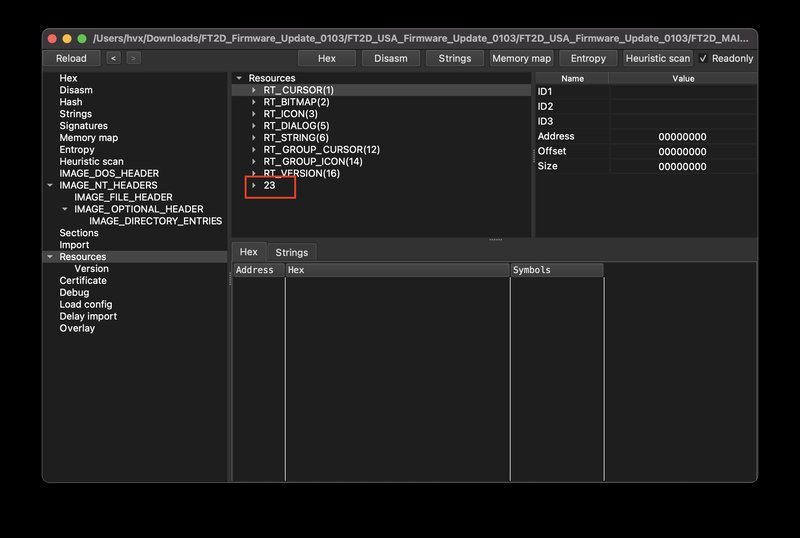Switch to the Hex tab
The width and height of the screenshot is (800, 538).
pos(248,252)
